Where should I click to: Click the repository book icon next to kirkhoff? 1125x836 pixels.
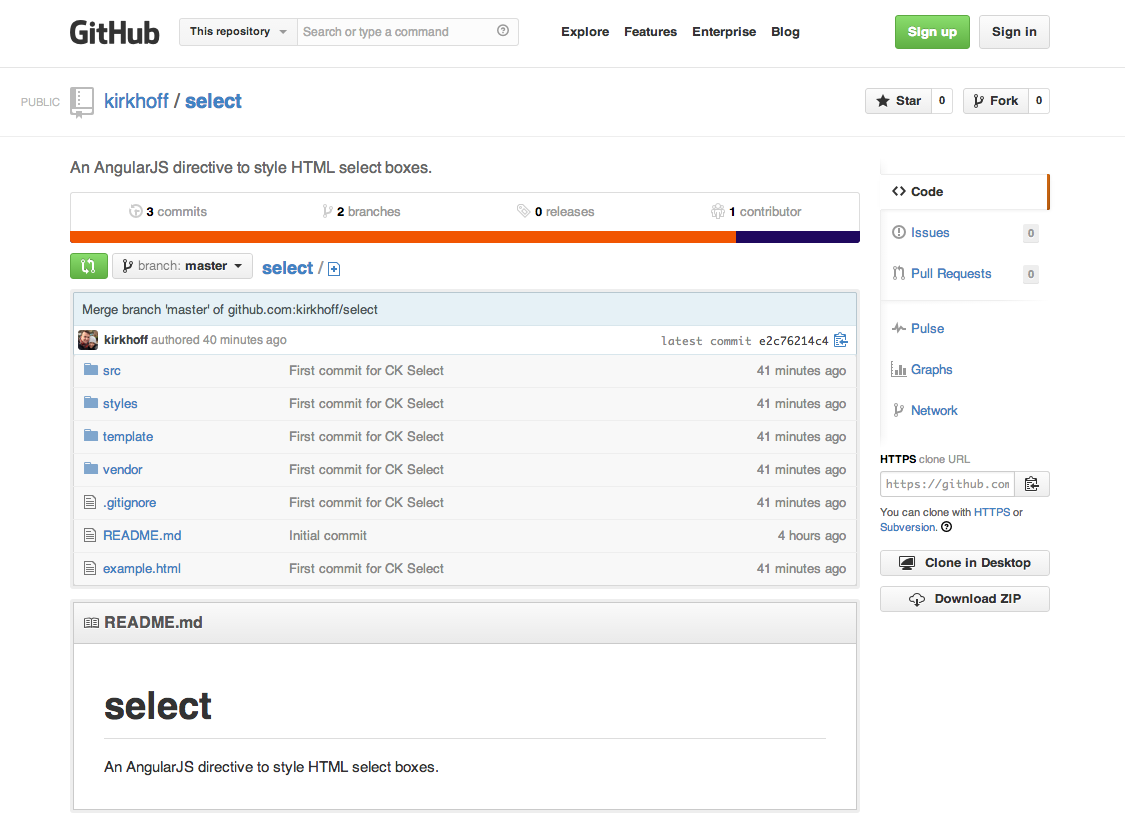tap(82, 102)
